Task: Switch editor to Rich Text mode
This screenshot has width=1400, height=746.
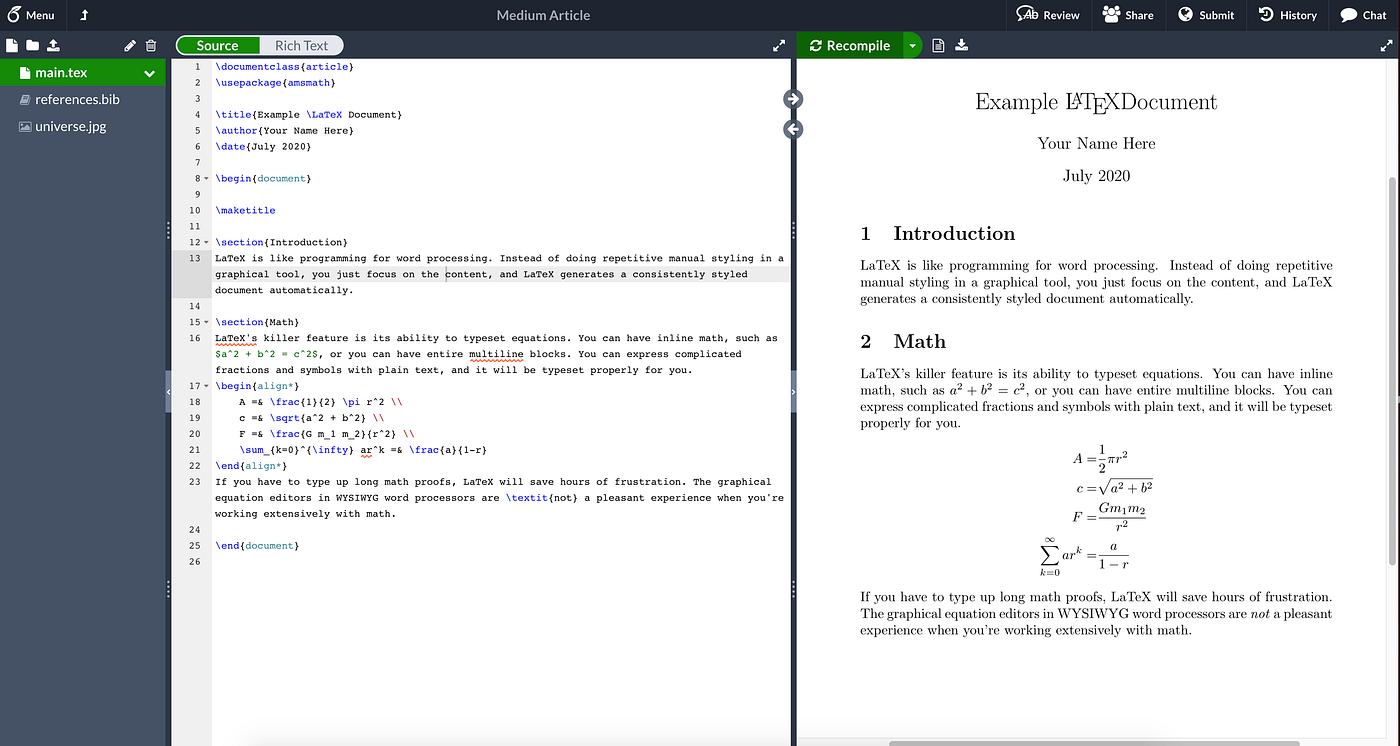Action: (x=301, y=45)
